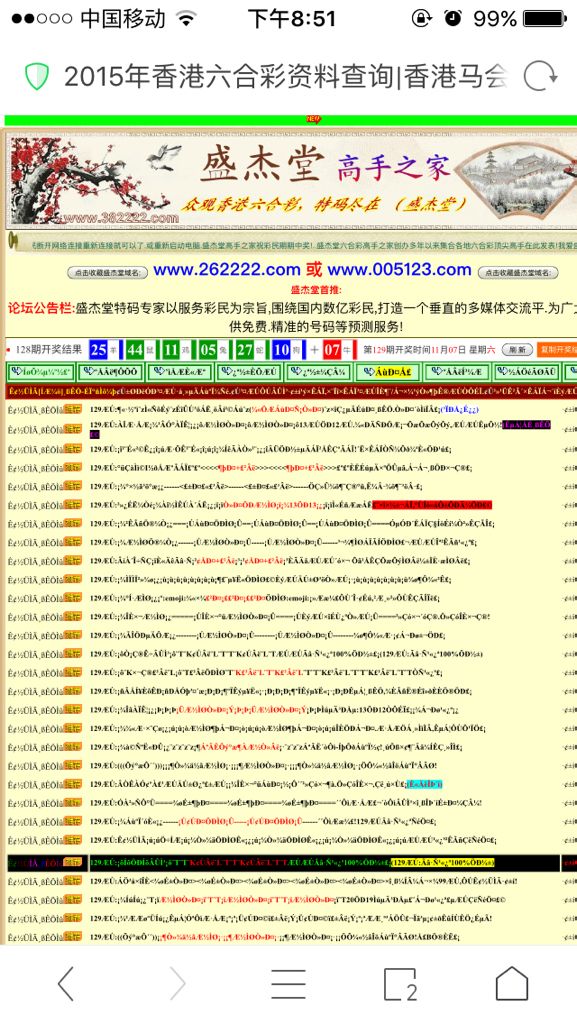
Task: Switch to the yellow-highlighted green tab
Action: tap(388, 372)
